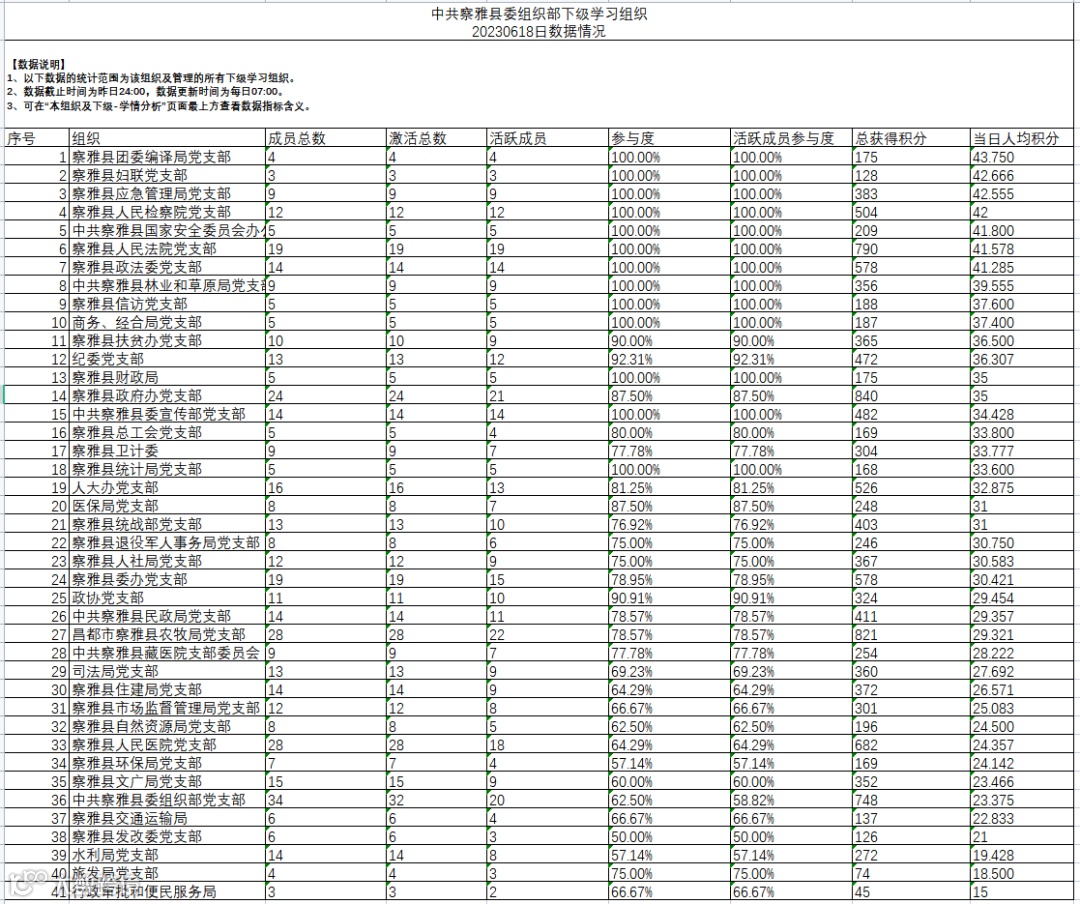
Task: Select cell 医保局党支部
Action: 167,506
